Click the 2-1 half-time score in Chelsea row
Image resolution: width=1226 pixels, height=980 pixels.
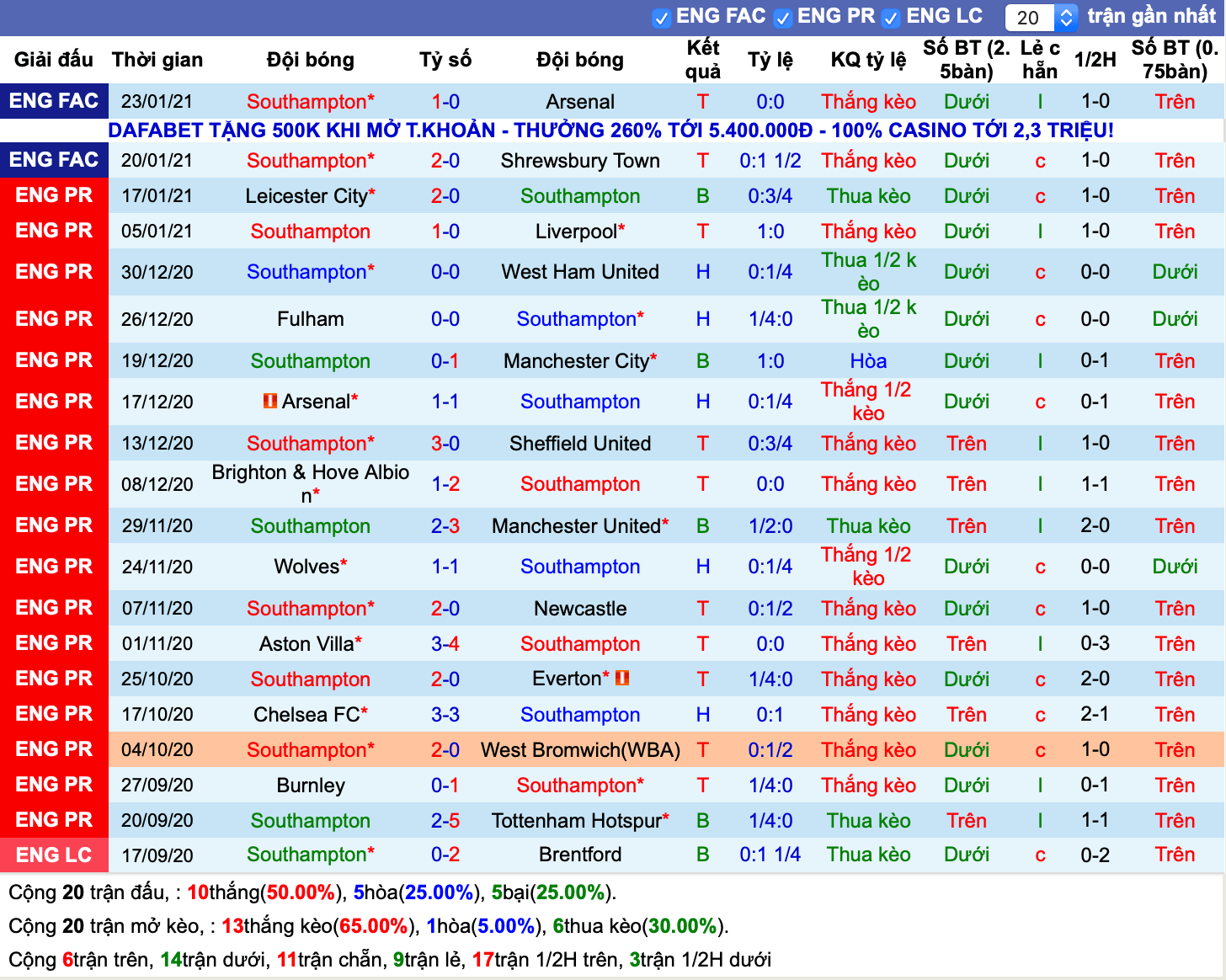(x=1095, y=715)
